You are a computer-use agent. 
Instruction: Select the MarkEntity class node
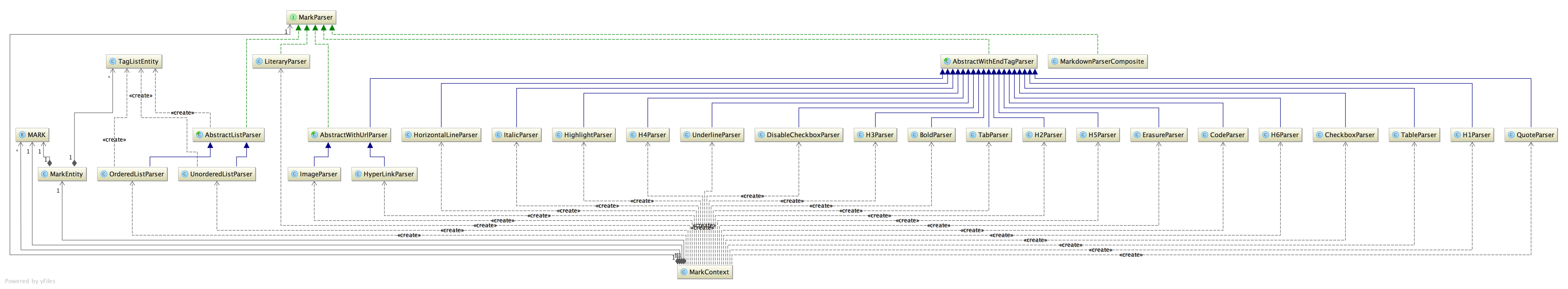[x=62, y=174]
